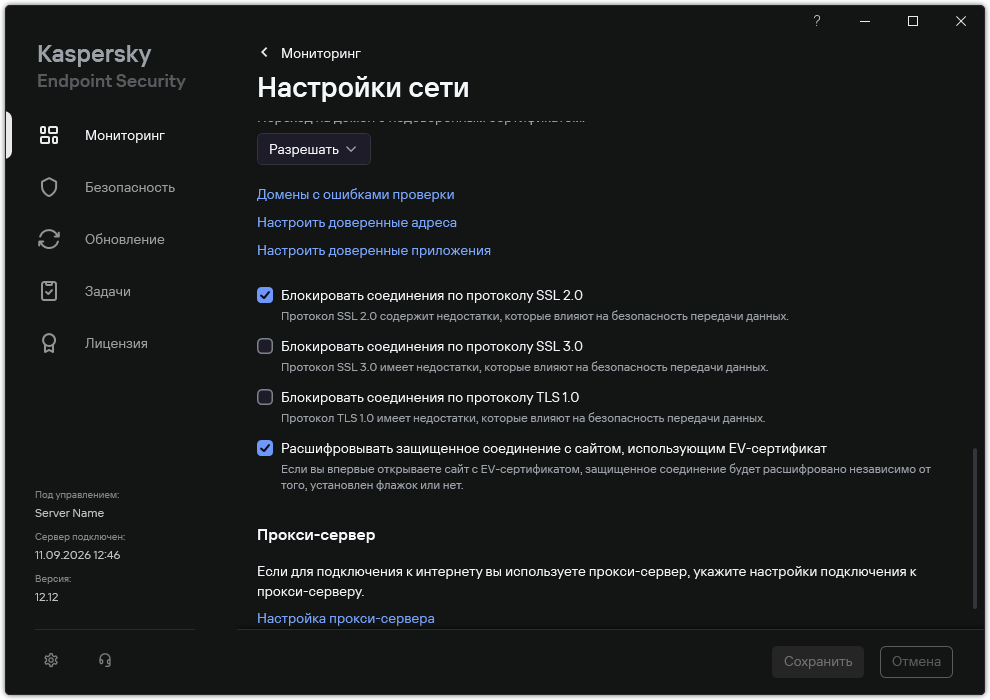The width and height of the screenshot is (990, 700).
Task: Close the Kaspersky window
Action: click(x=960, y=21)
